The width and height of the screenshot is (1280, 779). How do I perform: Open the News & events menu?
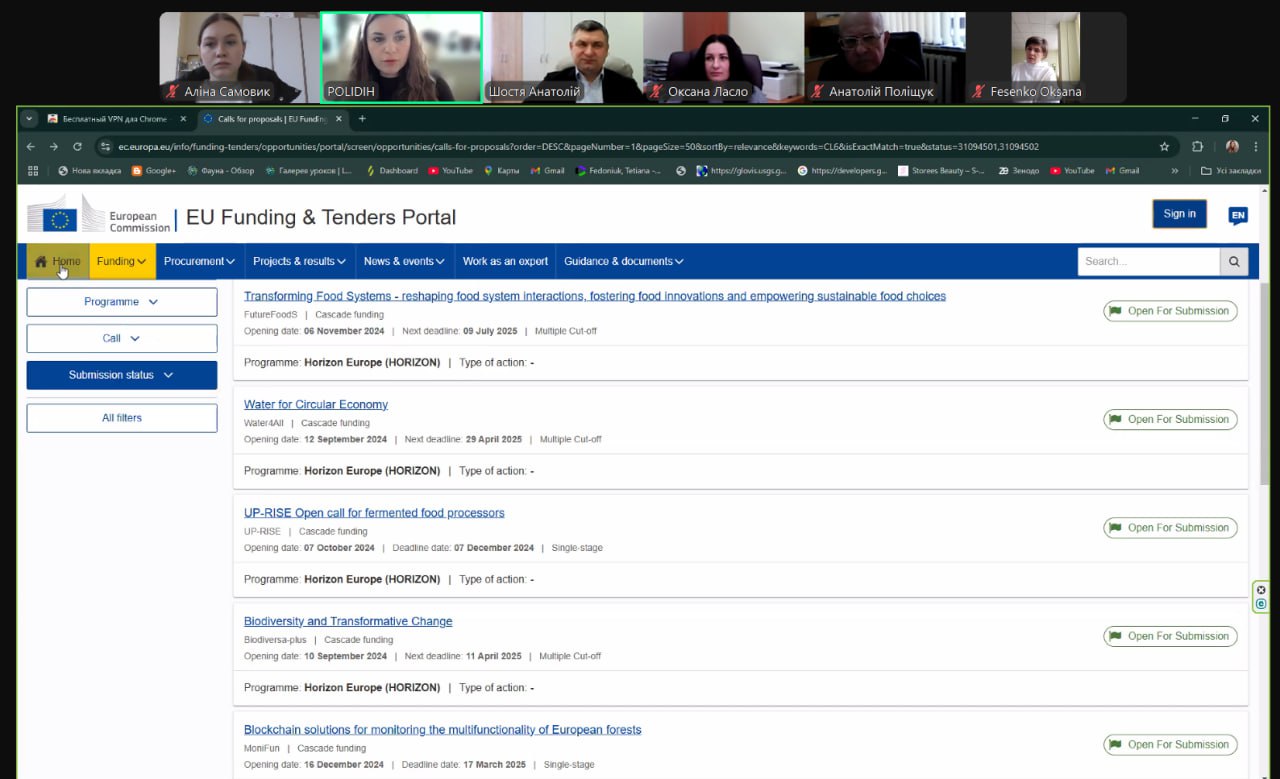[405, 261]
